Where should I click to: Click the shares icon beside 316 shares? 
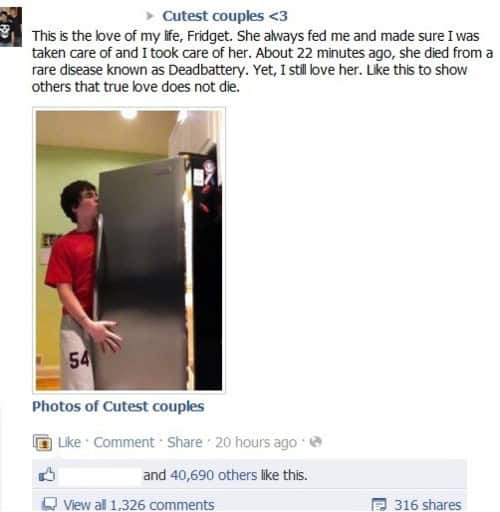[379, 504]
